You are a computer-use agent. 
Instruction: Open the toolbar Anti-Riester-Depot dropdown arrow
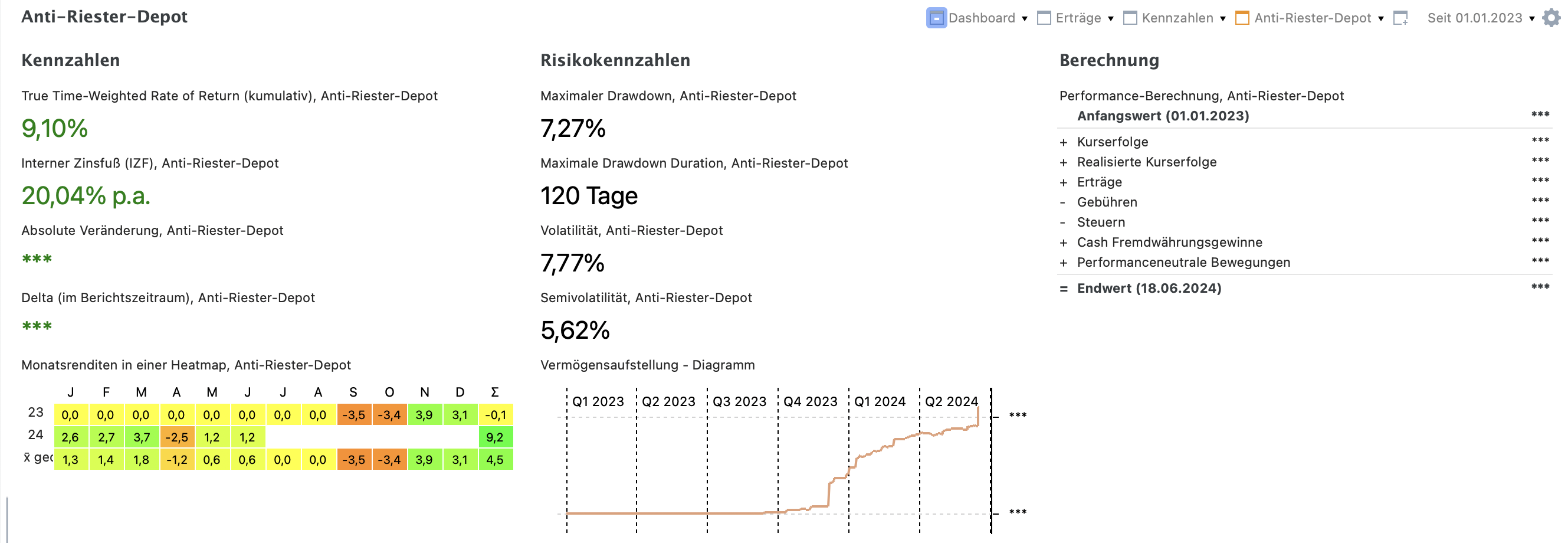point(1380,19)
